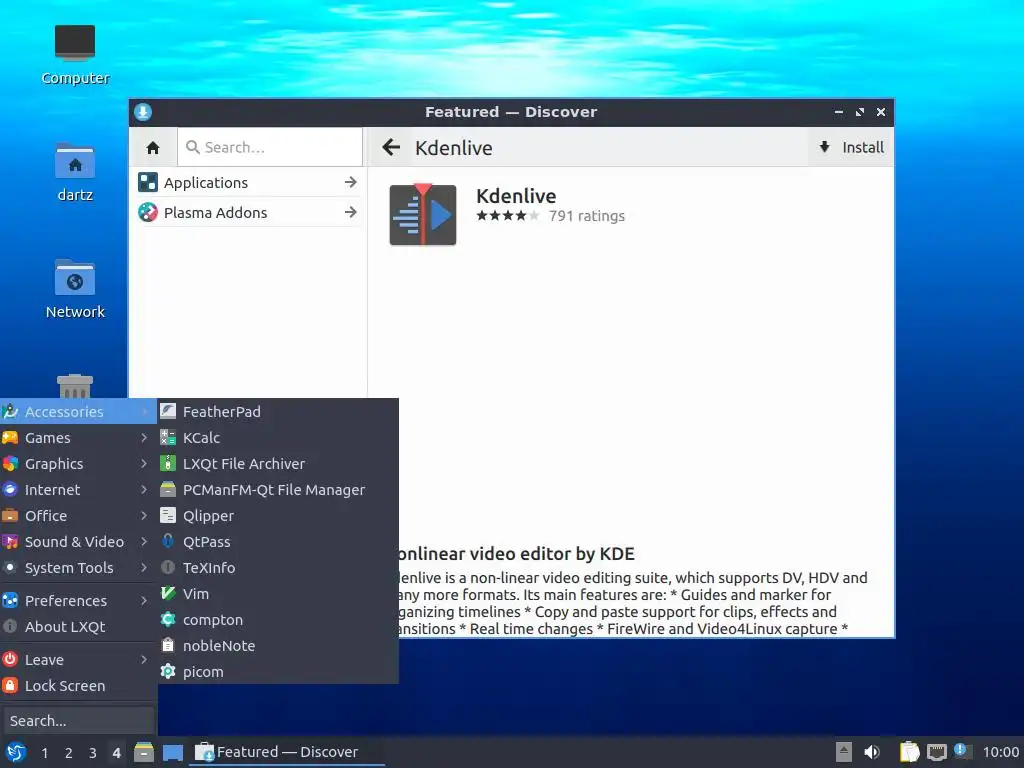Image resolution: width=1024 pixels, height=768 pixels.
Task: Click the show desktop taskbar icon
Action: coord(172,752)
